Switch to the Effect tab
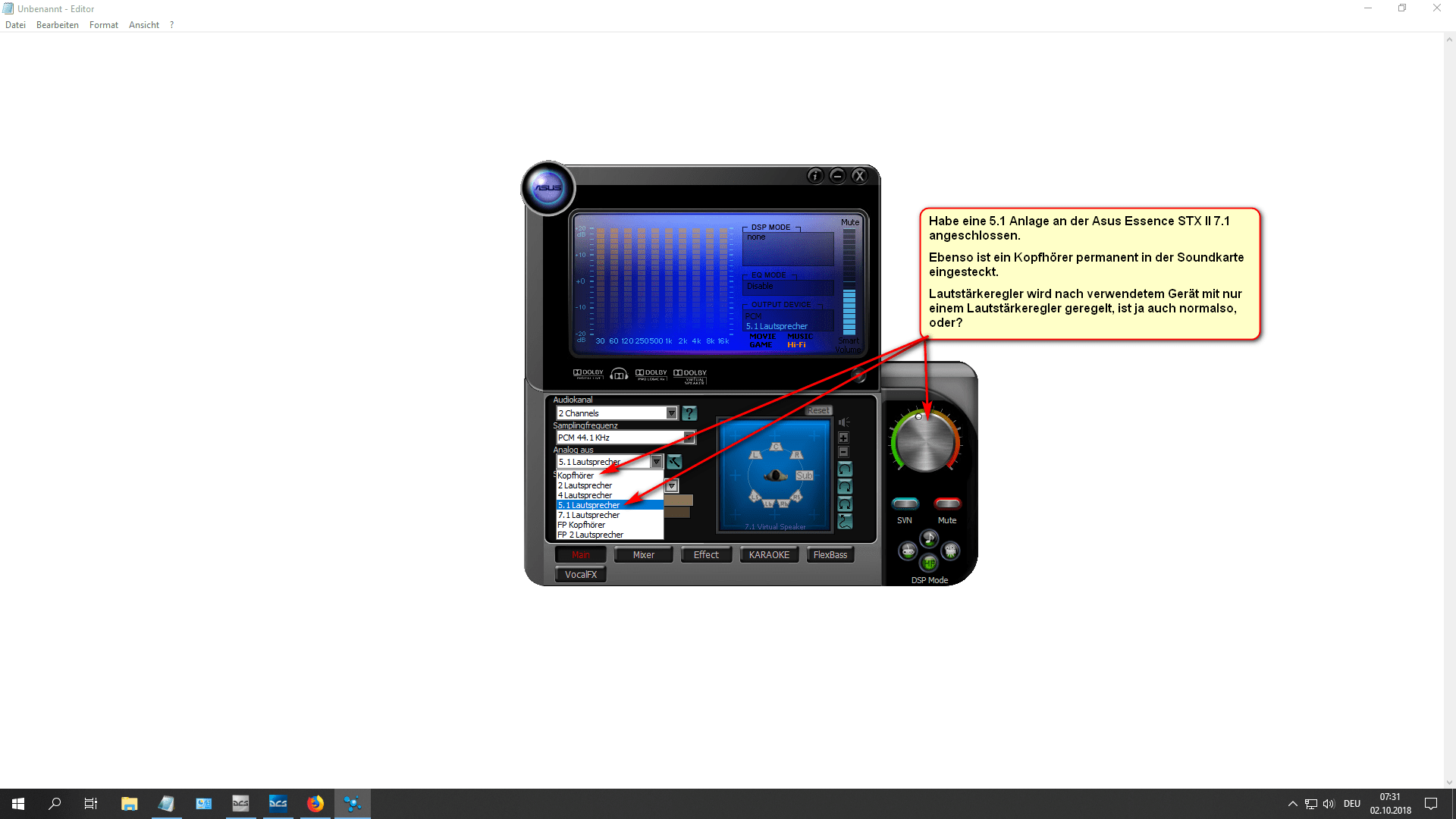1456x819 pixels. coord(706,555)
